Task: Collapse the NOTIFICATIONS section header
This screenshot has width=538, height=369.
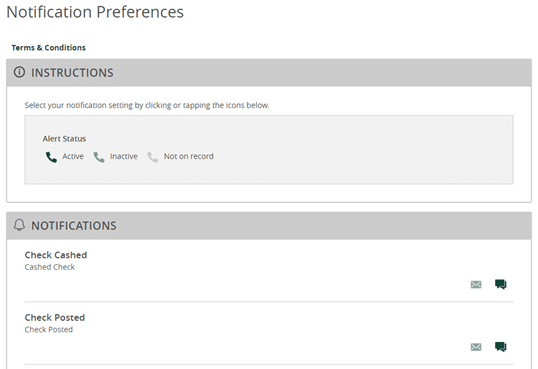Action: [x=269, y=226]
